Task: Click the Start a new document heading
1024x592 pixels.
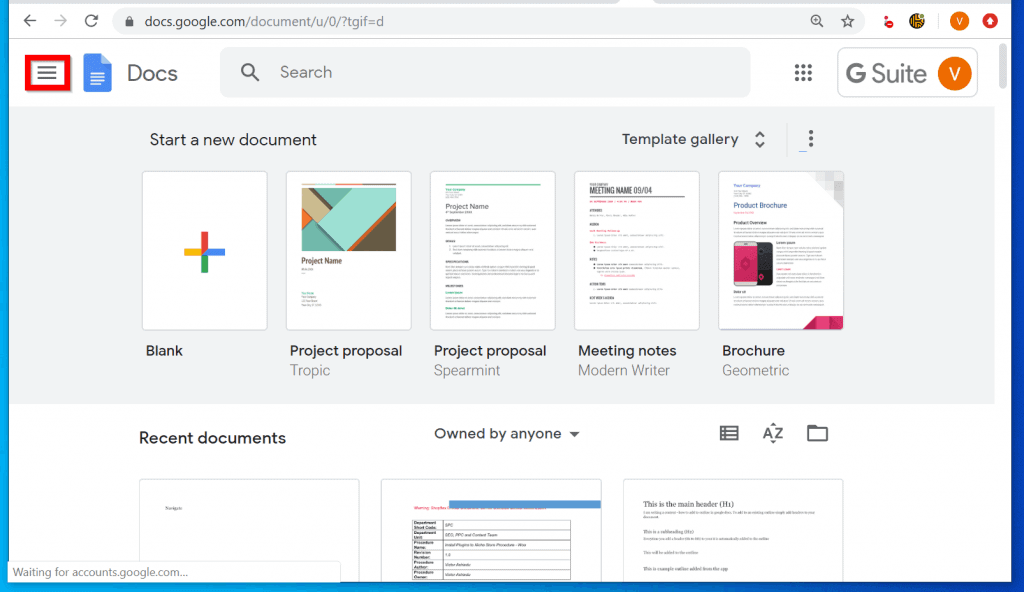Action: [233, 140]
